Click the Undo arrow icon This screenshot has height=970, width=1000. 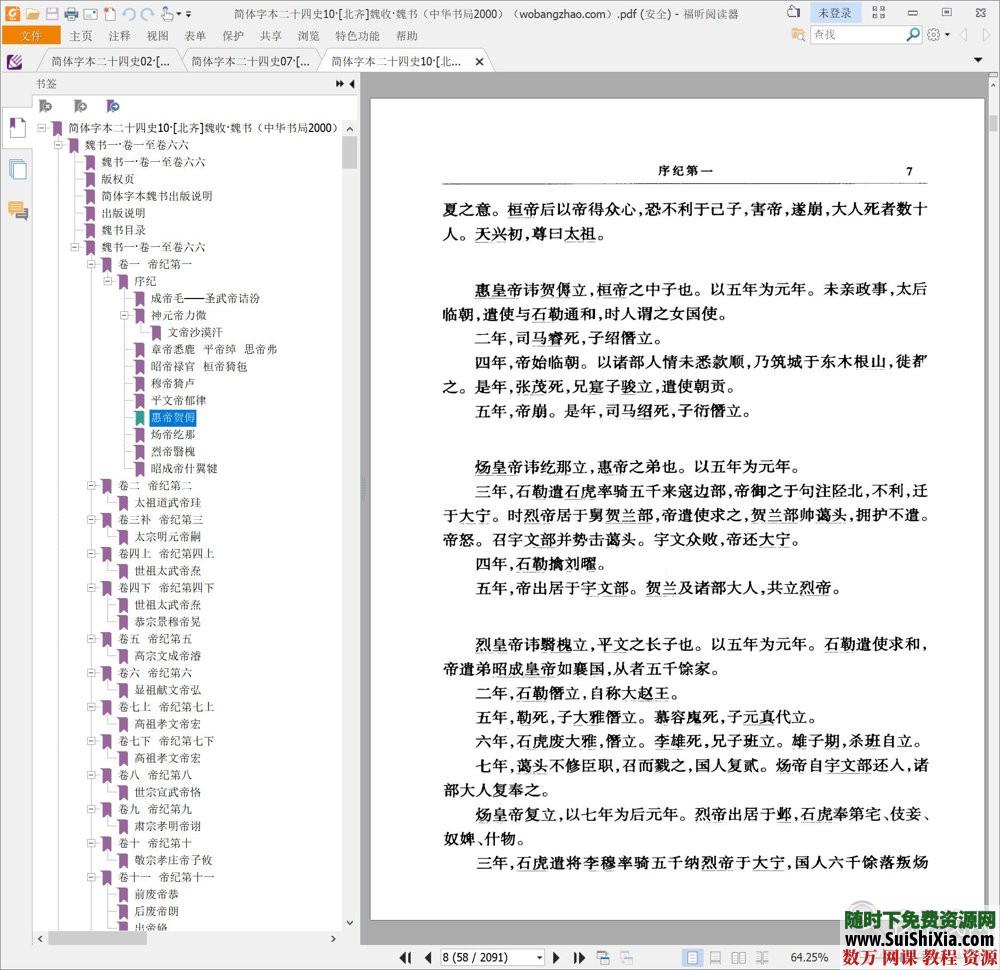tap(131, 14)
